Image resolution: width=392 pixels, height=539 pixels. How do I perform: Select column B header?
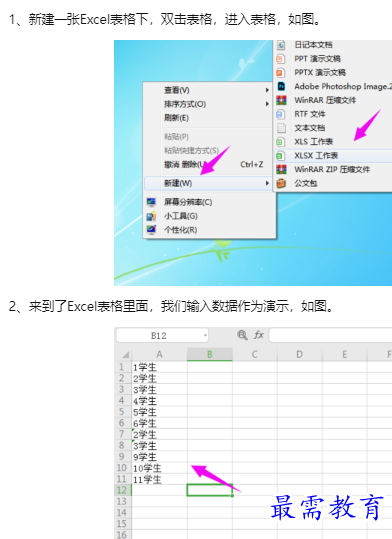click(x=210, y=354)
